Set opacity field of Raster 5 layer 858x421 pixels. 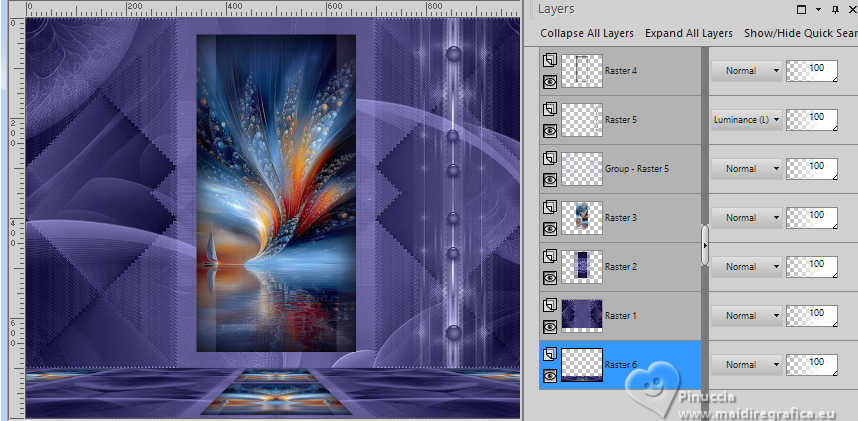pos(812,120)
